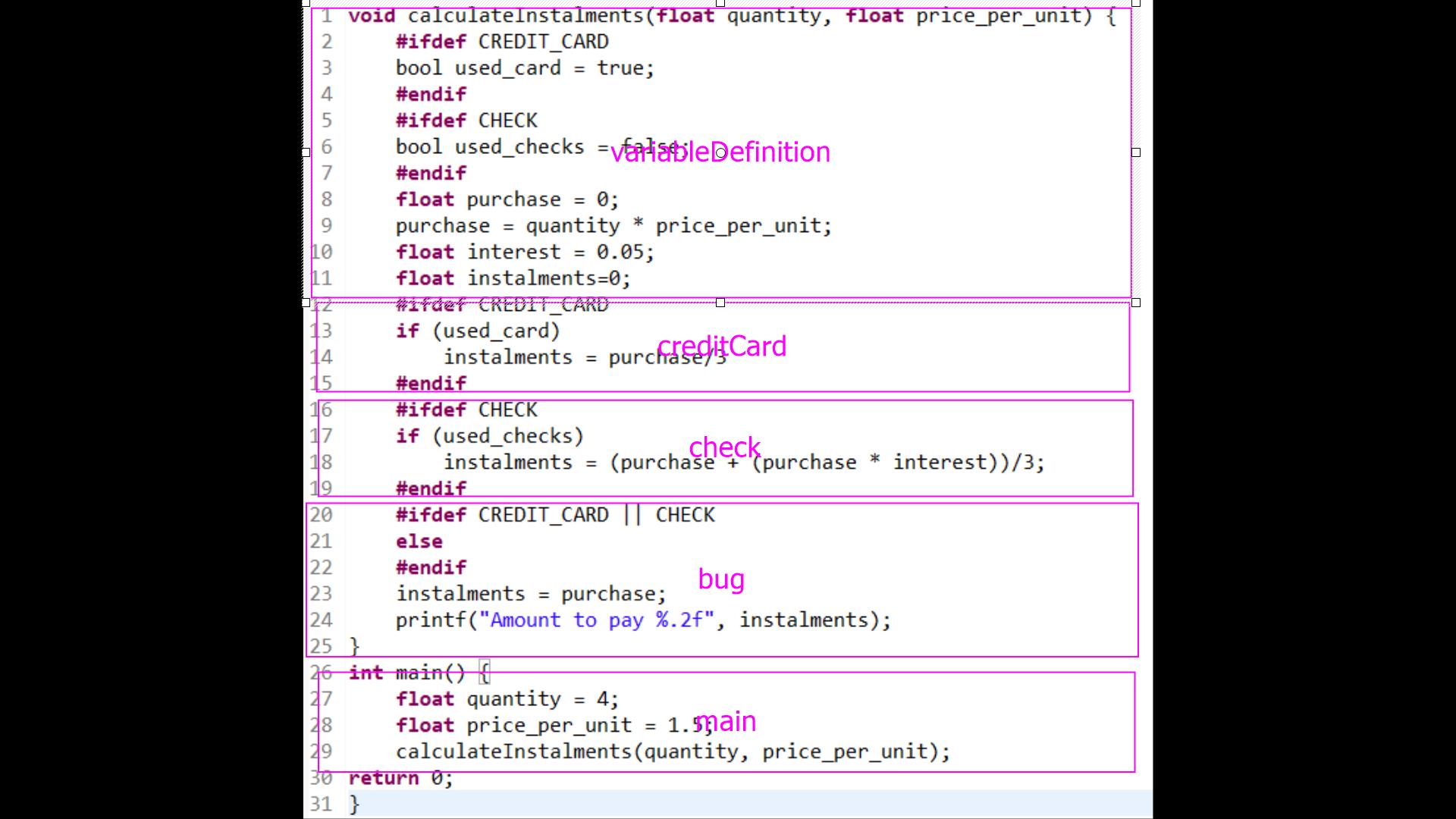1456x819 pixels.
Task: Click the center circle handle of variableDefinition region
Action: [x=720, y=153]
